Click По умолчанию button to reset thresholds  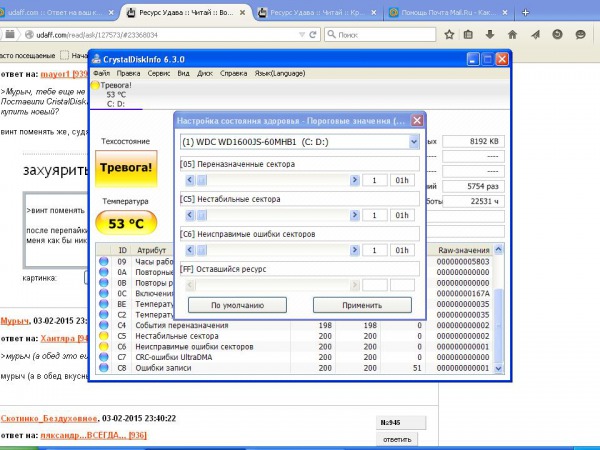237,305
